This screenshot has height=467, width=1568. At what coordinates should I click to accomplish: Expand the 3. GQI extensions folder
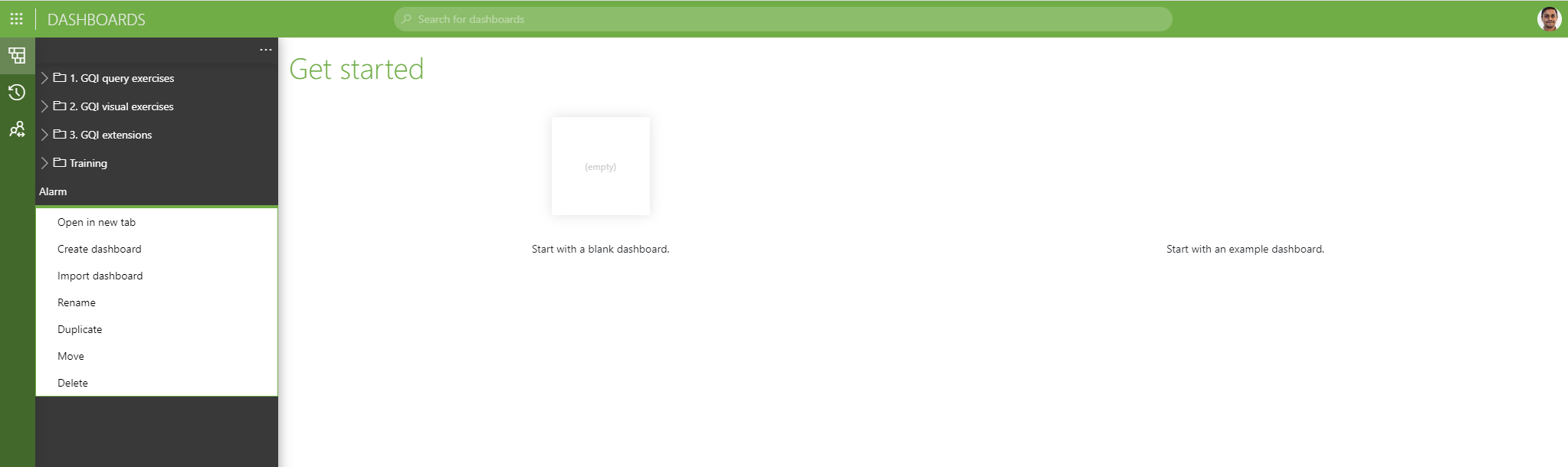[44, 135]
